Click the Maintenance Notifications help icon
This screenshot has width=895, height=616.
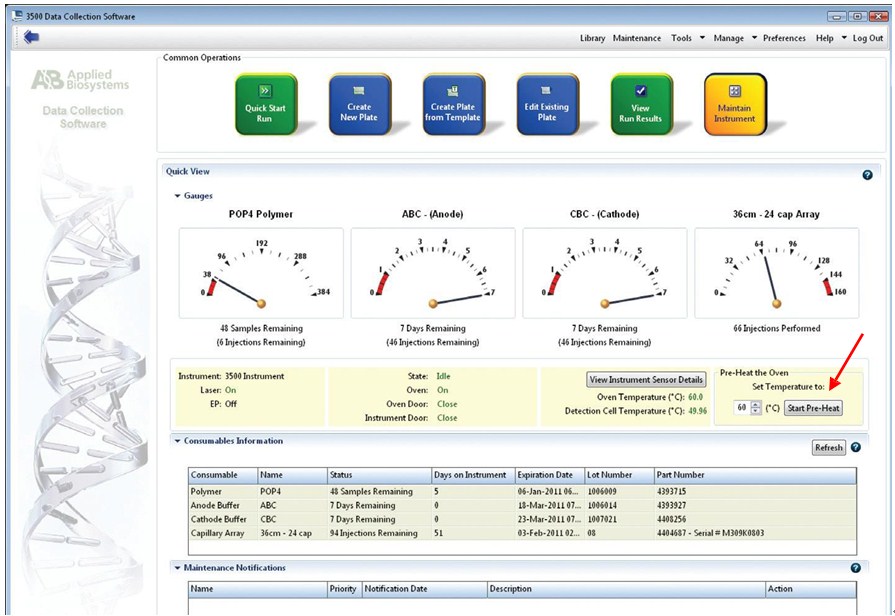click(x=856, y=568)
